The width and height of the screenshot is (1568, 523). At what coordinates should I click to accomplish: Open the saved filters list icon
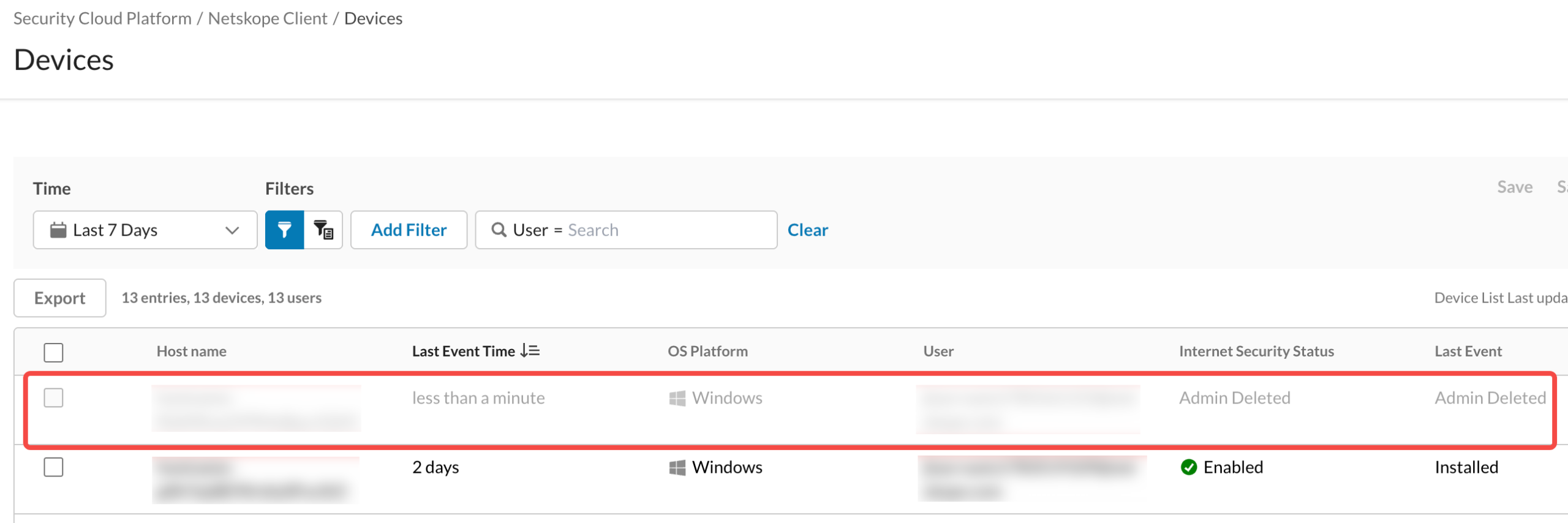pos(323,230)
